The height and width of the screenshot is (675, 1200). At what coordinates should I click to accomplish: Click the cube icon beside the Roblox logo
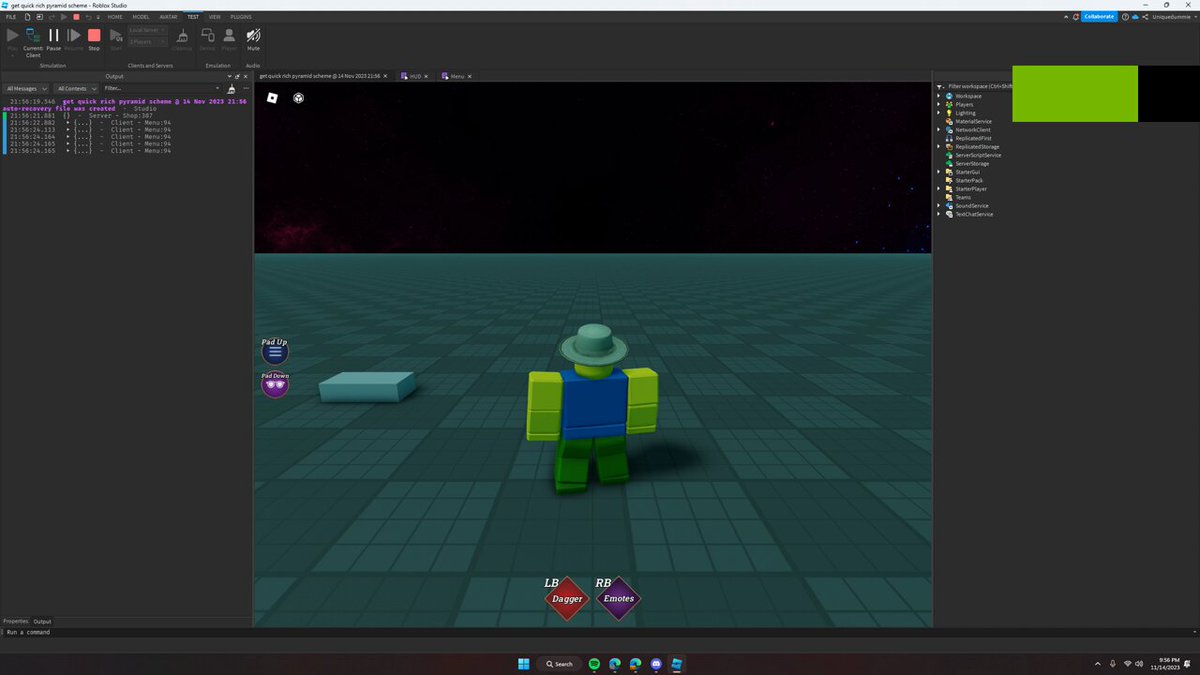click(x=298, y=97)
